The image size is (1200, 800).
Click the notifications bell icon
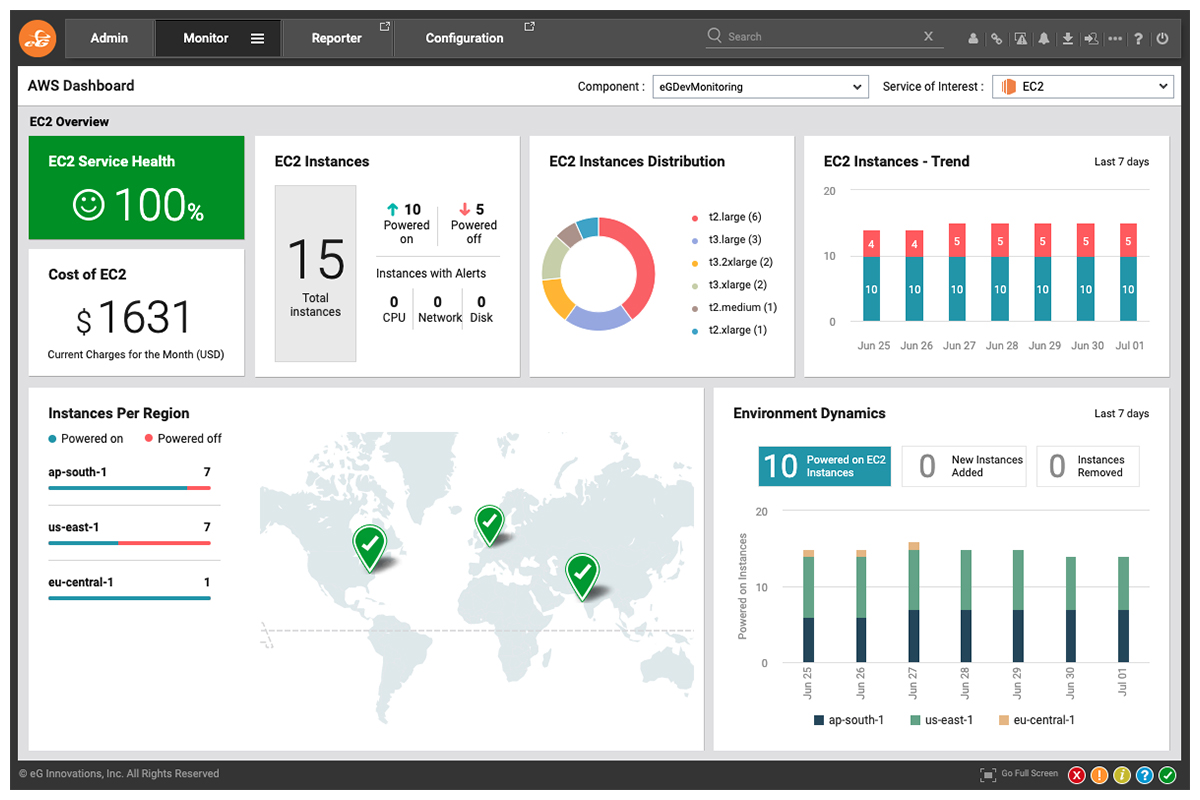click(1044, 39)
